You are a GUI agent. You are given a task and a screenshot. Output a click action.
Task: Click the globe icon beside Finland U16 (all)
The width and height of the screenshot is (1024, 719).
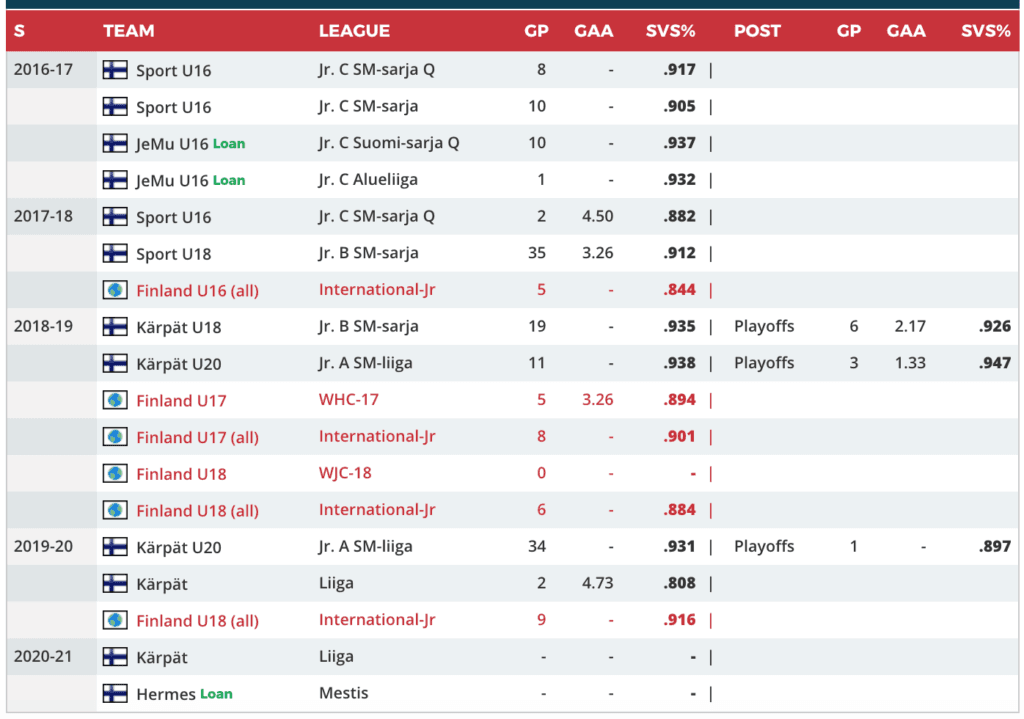[x=115, y=290]
